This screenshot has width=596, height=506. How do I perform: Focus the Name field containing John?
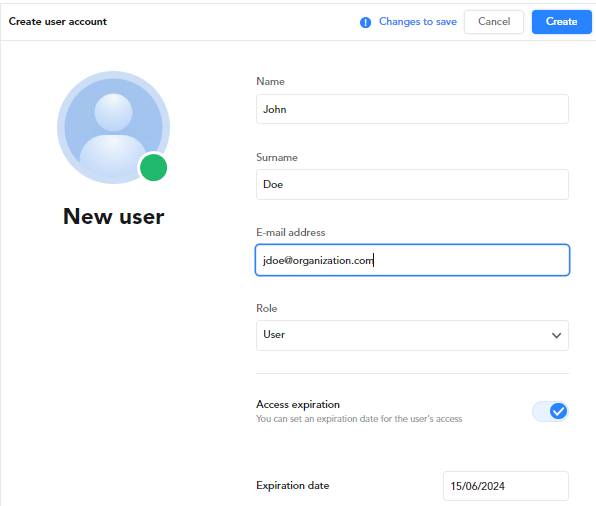tap(412, 109)
